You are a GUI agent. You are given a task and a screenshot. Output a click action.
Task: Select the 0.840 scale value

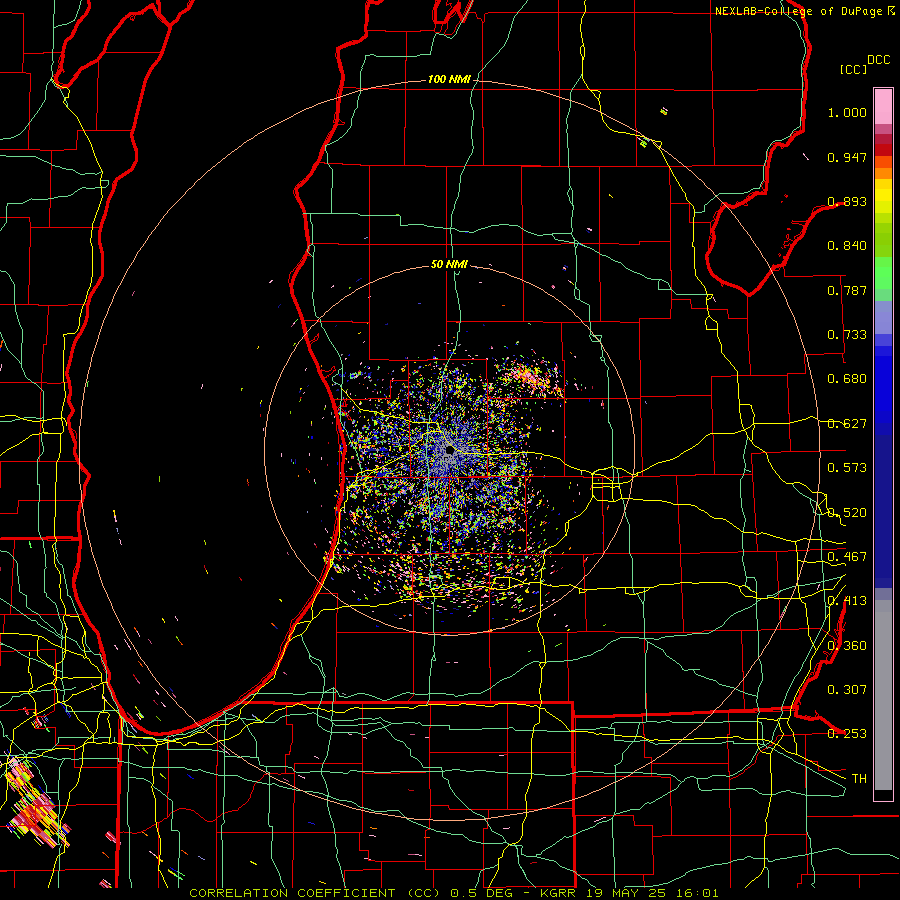[x=847, y=246]
